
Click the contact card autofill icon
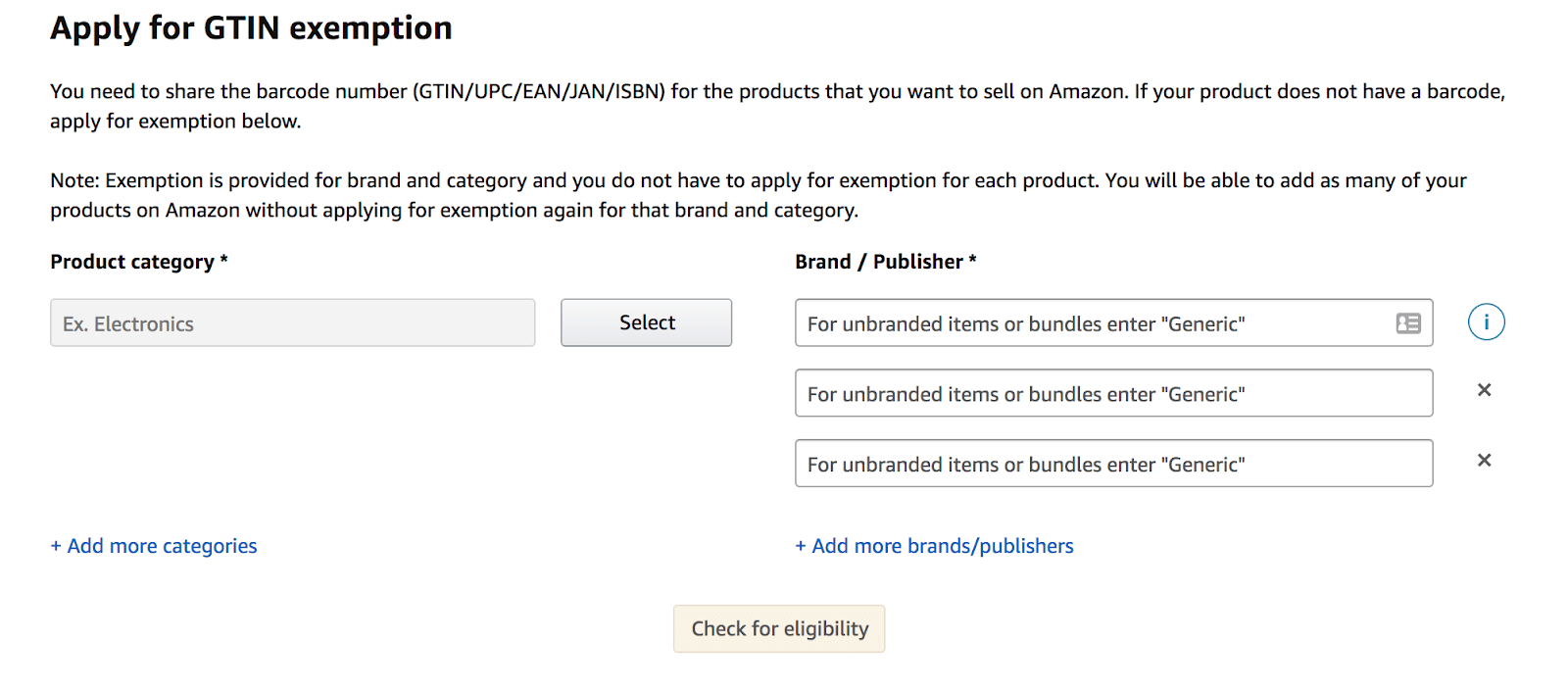click(x=1408, y=323)
